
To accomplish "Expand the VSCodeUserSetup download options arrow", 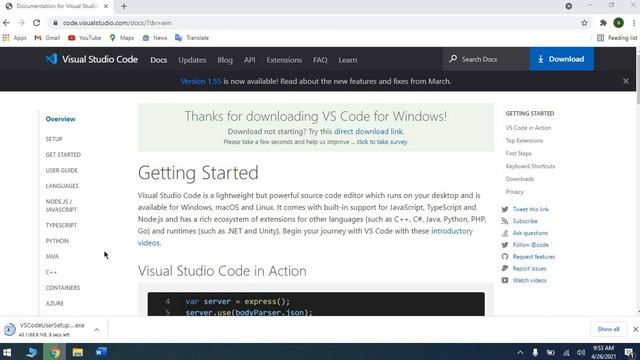I will click(97, 330).
